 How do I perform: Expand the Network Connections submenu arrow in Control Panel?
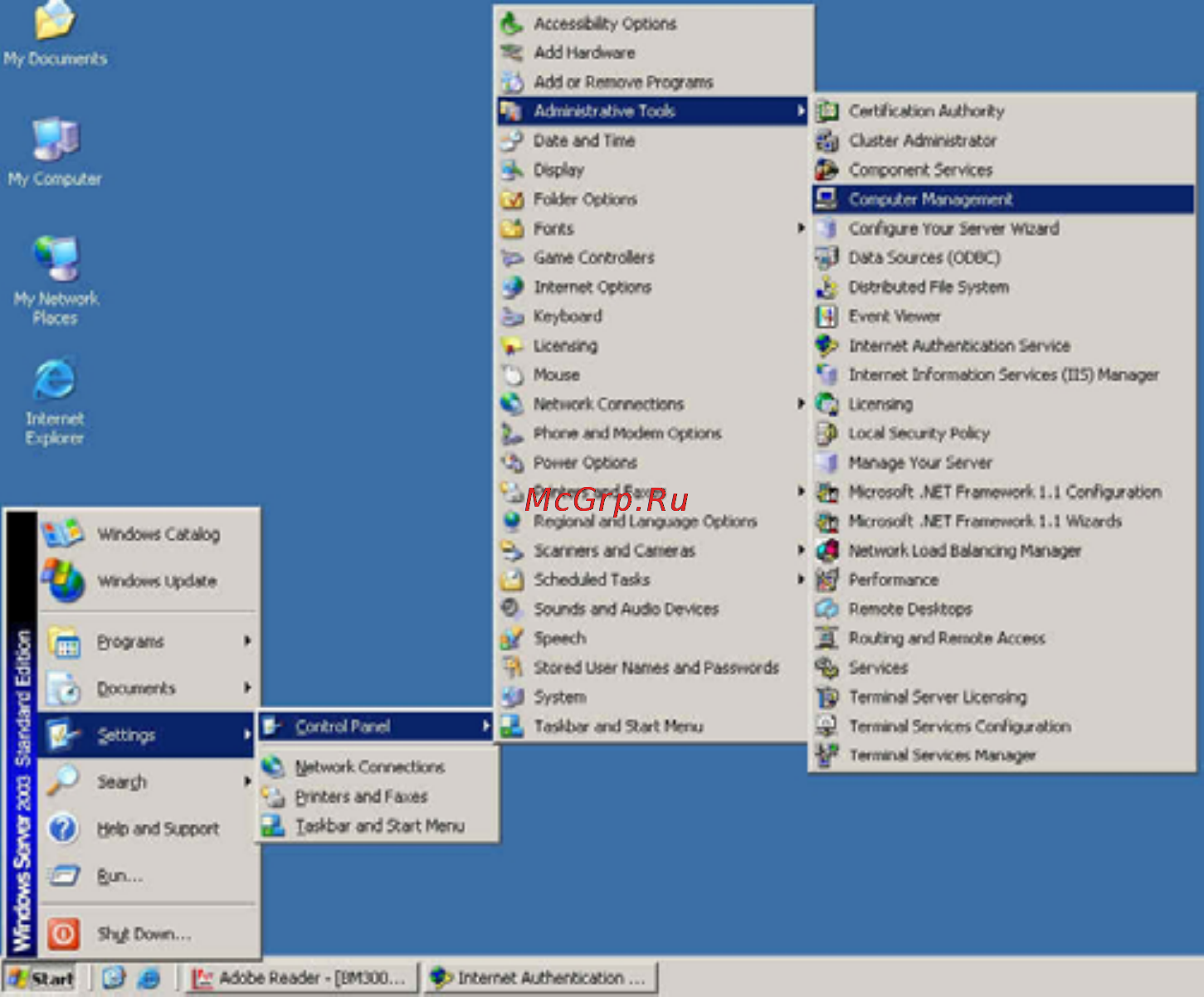click(801, 403)
